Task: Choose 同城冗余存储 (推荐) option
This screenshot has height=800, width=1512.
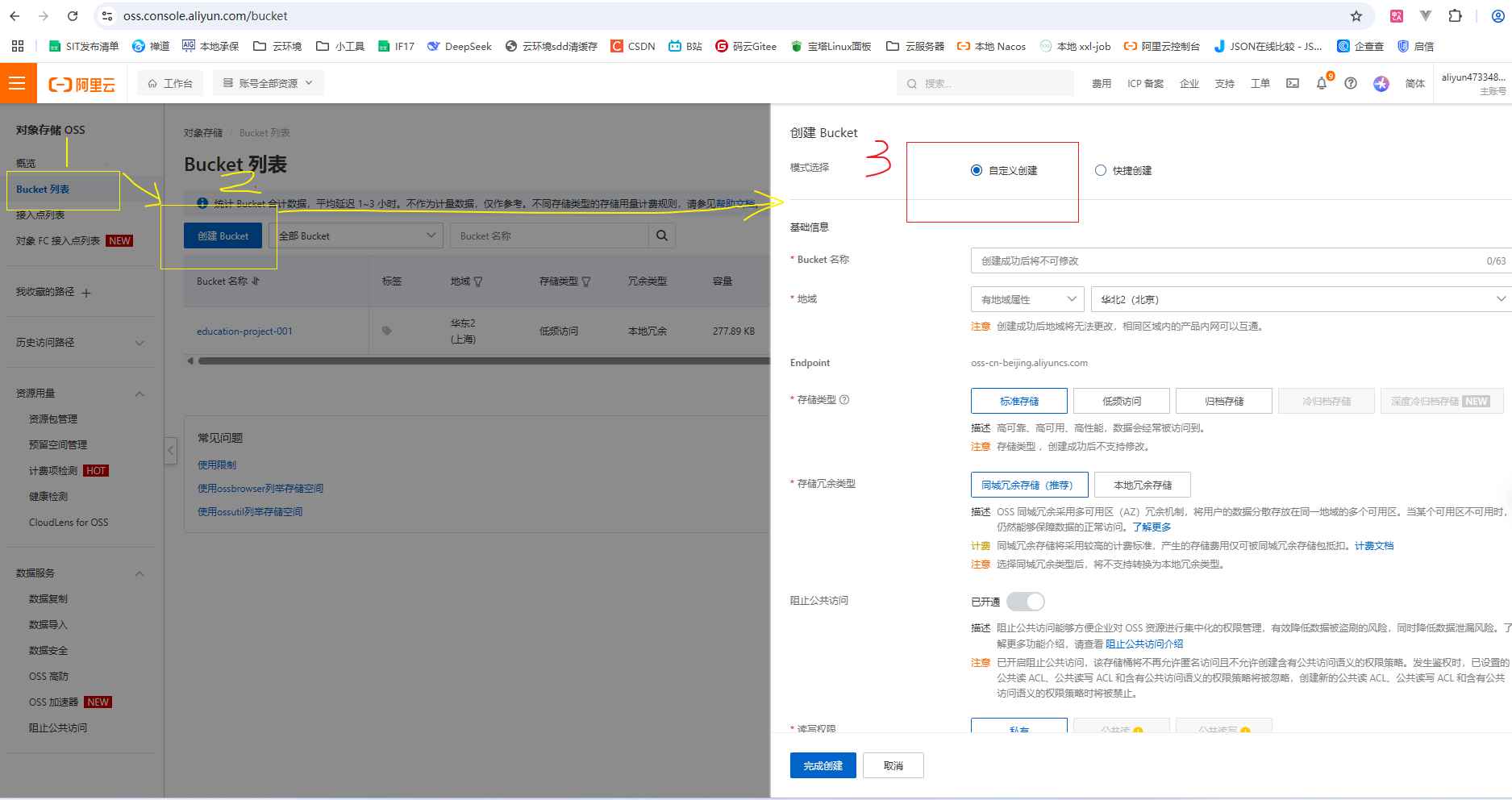Action: (x=1030, y=485)
